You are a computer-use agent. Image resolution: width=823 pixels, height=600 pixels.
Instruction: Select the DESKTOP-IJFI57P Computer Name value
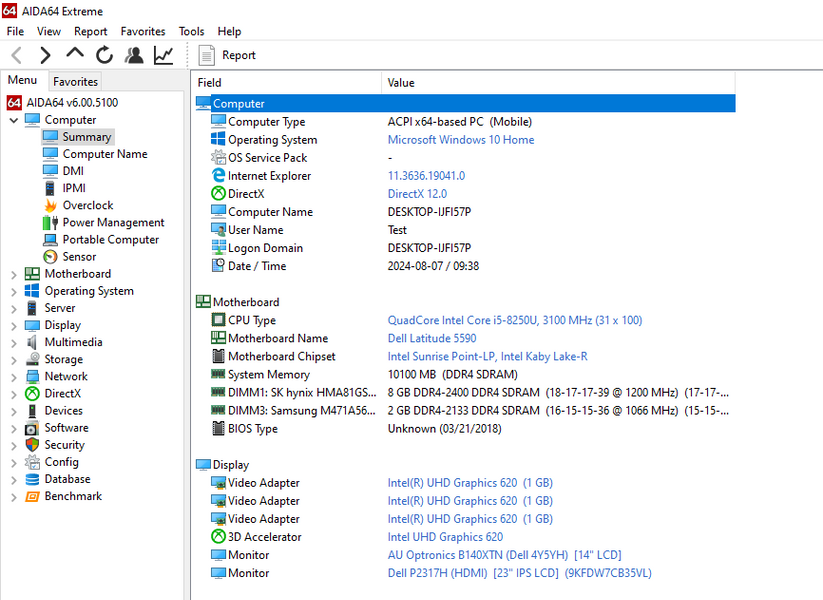coord(429,212)
